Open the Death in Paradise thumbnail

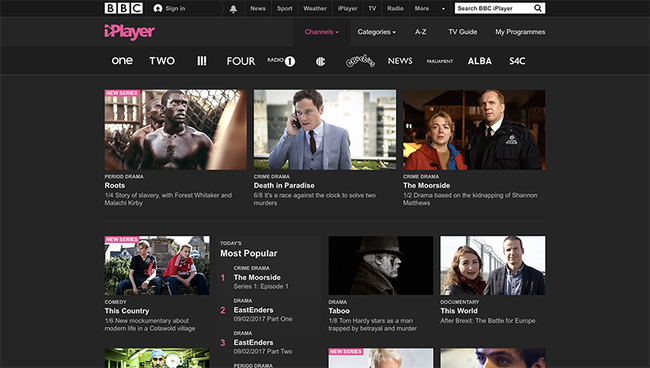325,130
